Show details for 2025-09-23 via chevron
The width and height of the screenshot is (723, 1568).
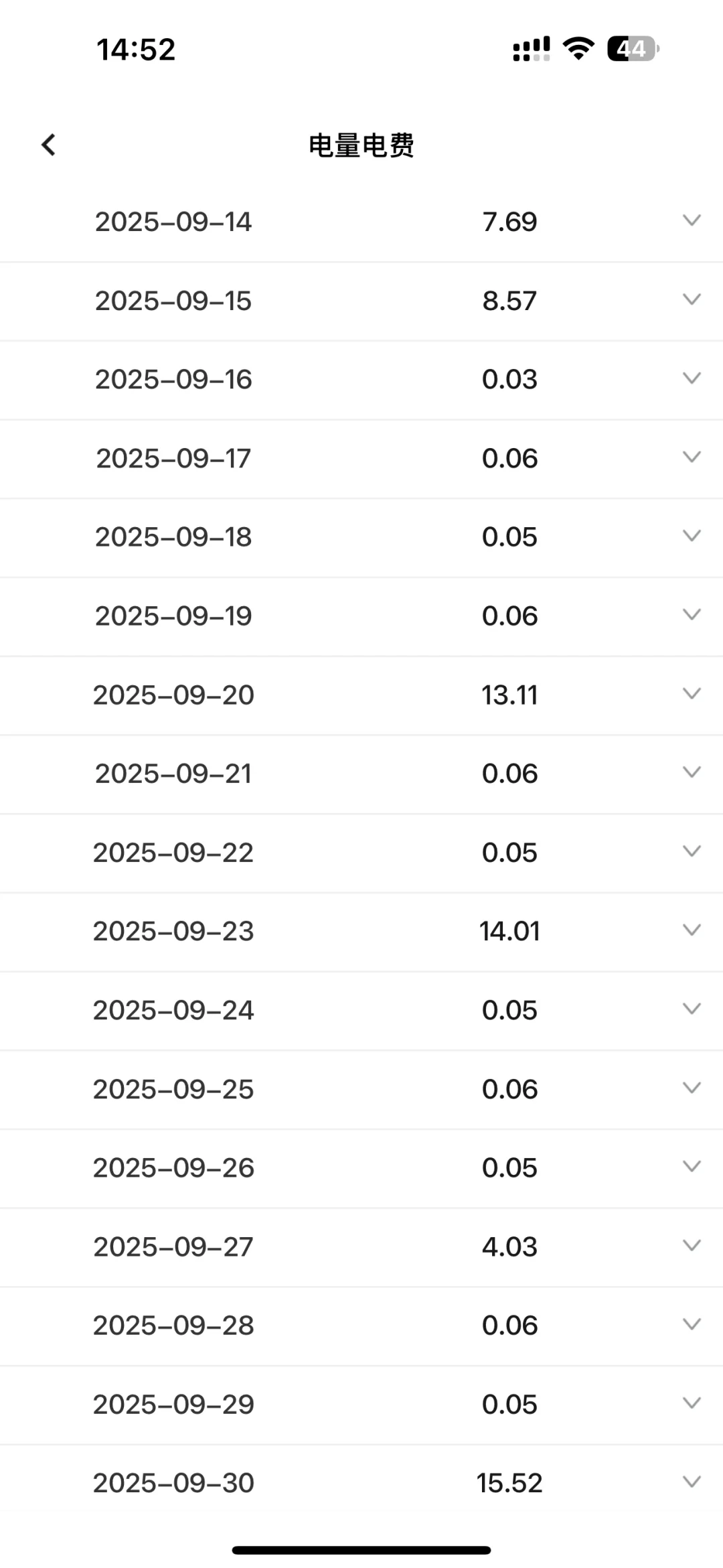pyautogui.click(x=692, y=930)
